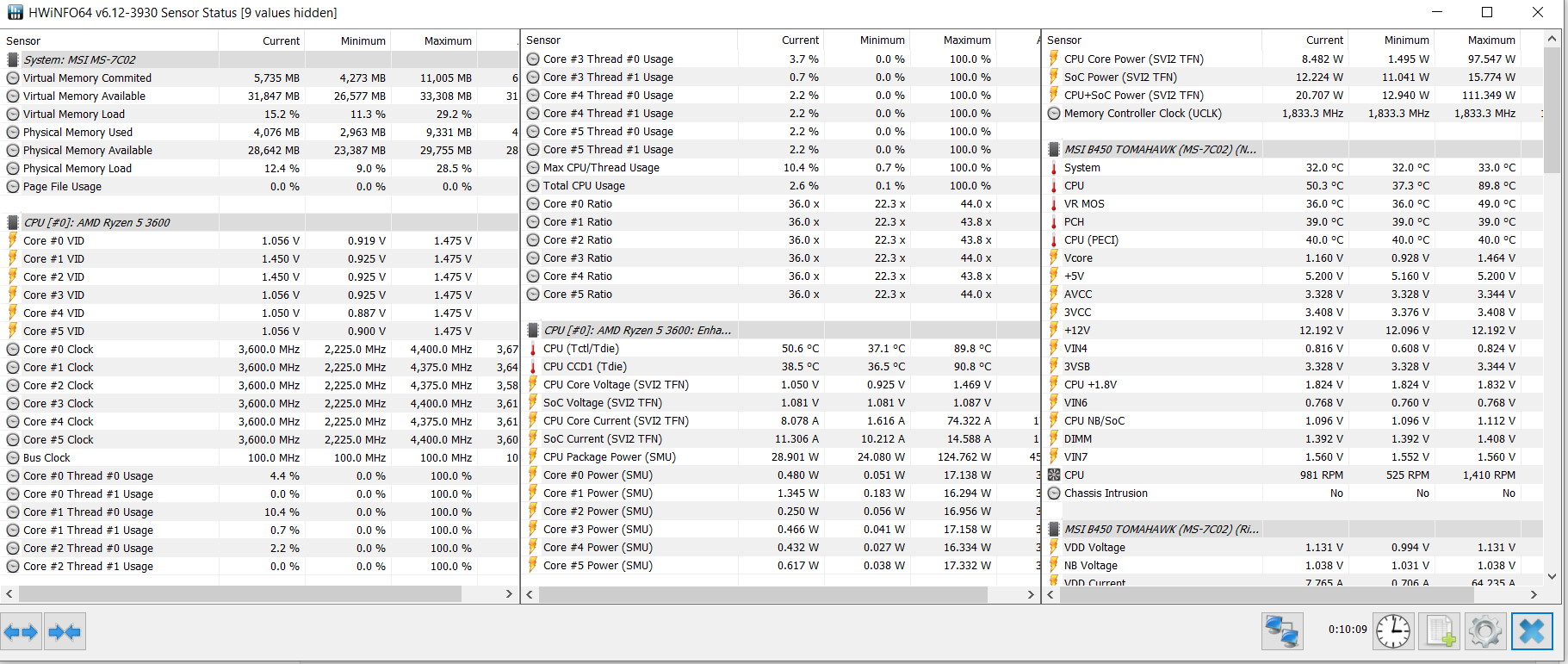Click the Sensor column header in left pane
Viewport: 1568px width, 664px height.
(109, 40)
